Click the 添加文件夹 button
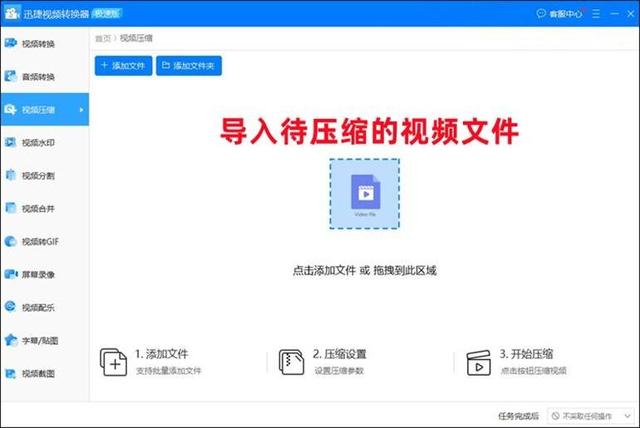 click(x=189, y=66)
